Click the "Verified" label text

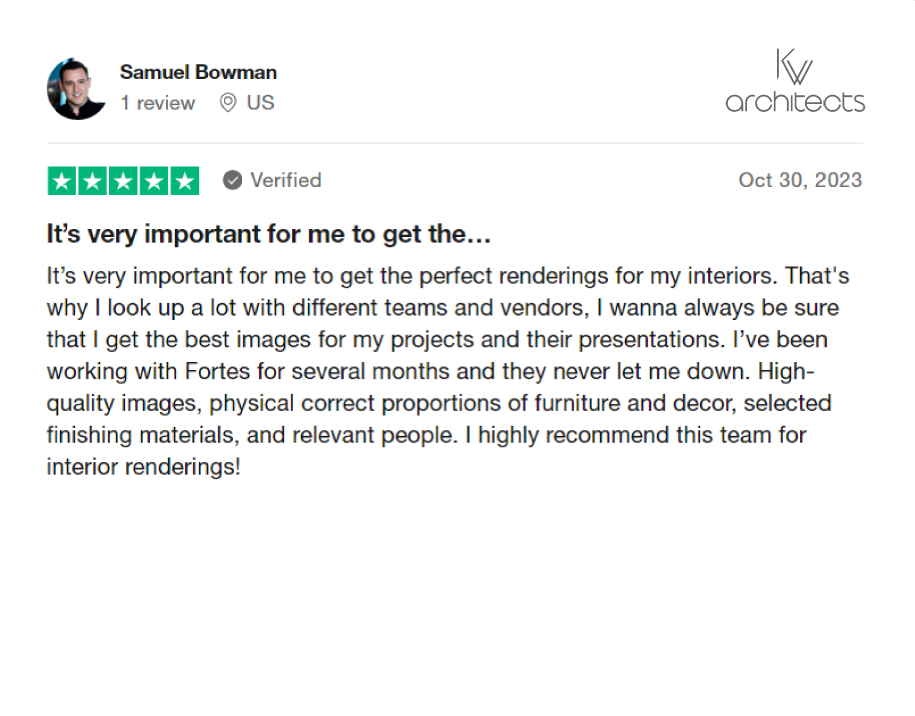coord(285,180)
